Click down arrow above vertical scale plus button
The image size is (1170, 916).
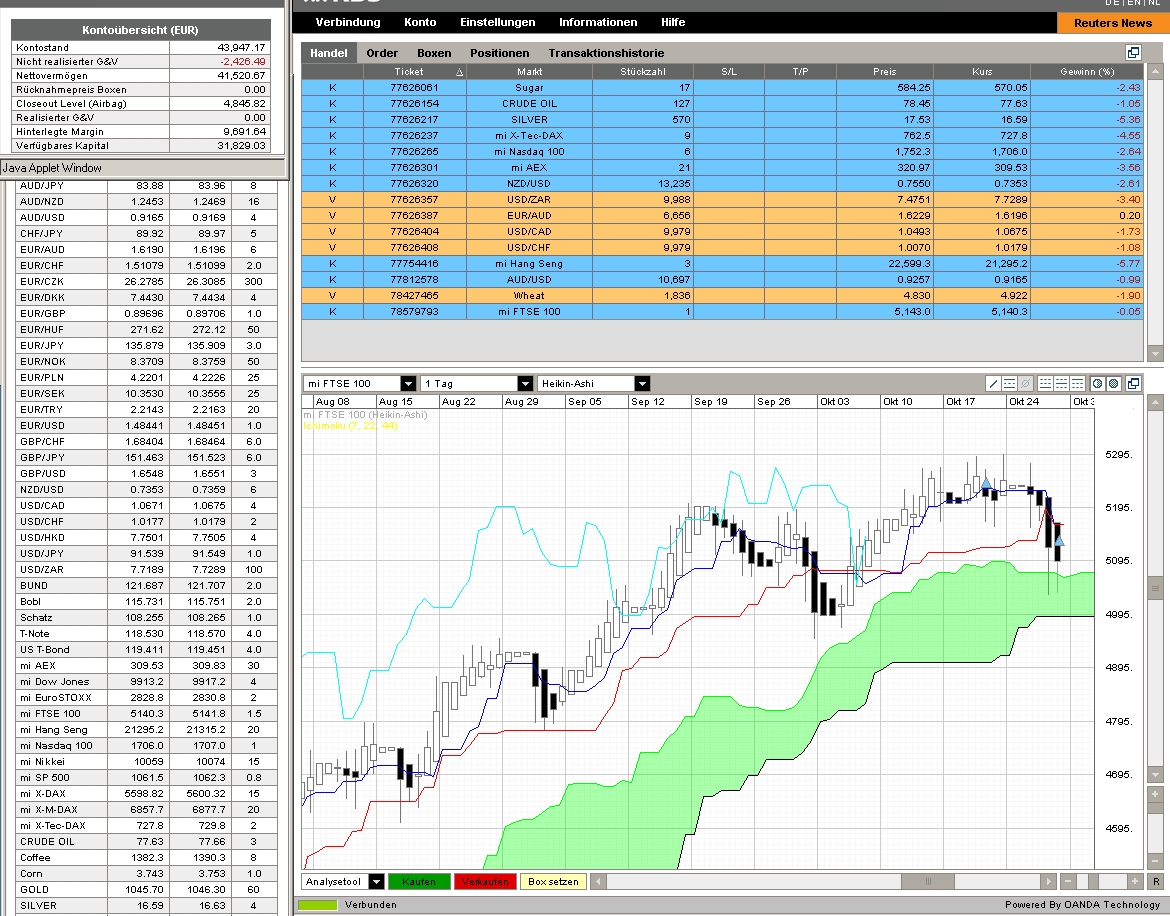(x=1156, y=776)
